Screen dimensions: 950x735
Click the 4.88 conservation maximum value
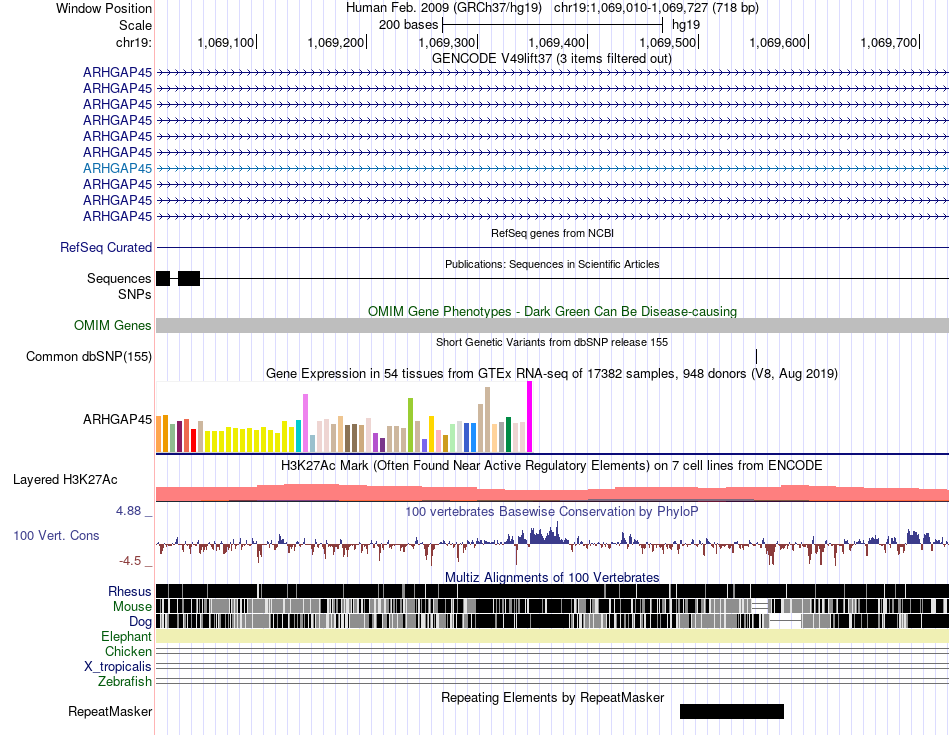pos(128,511)
